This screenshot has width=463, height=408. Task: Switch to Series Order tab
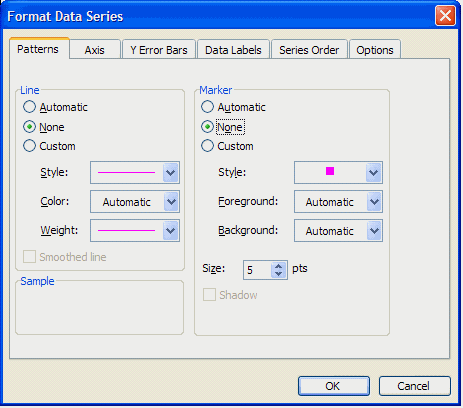(x=309, y=50)
